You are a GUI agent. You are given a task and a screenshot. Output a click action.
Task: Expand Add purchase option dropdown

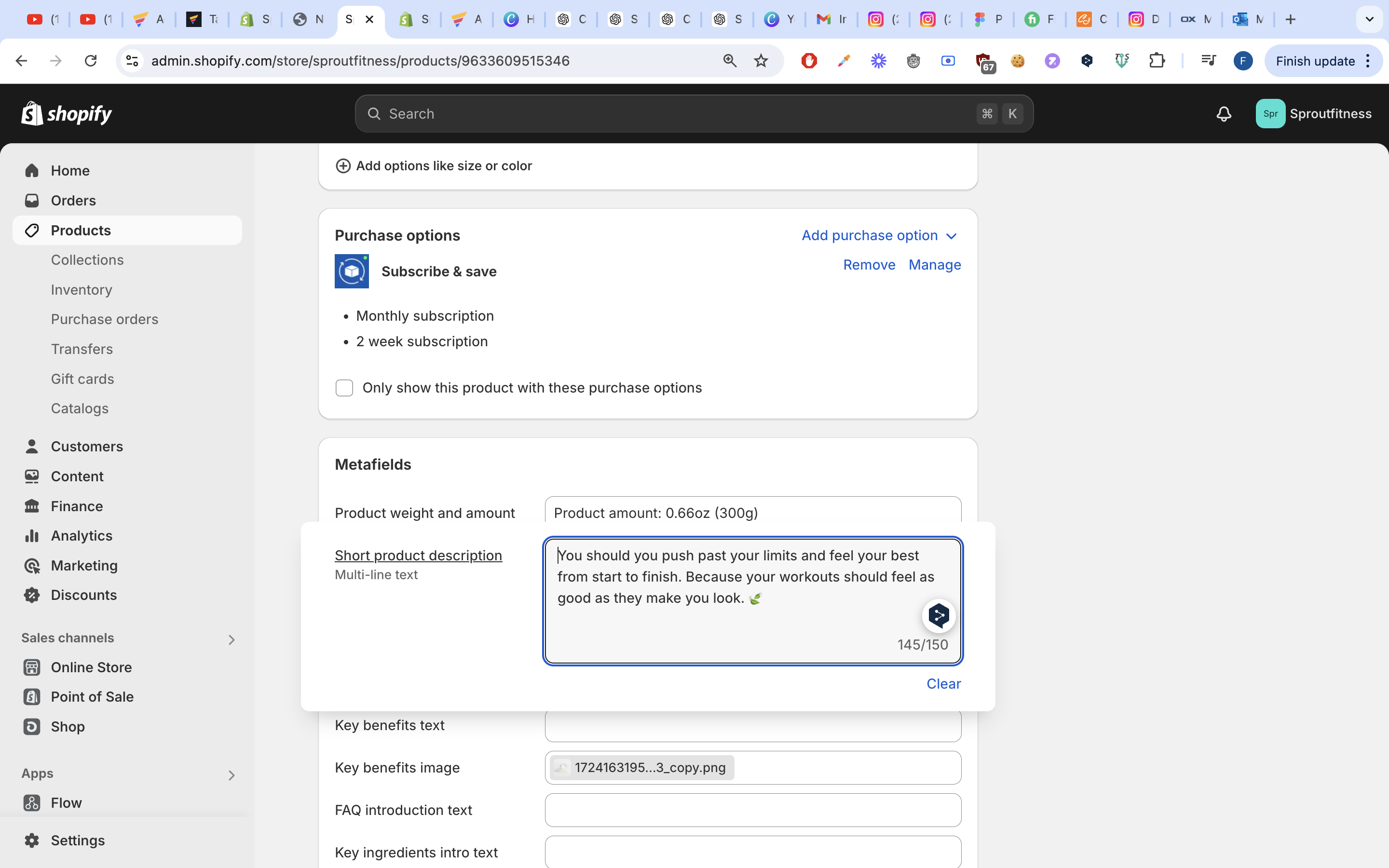coord(879,235)
